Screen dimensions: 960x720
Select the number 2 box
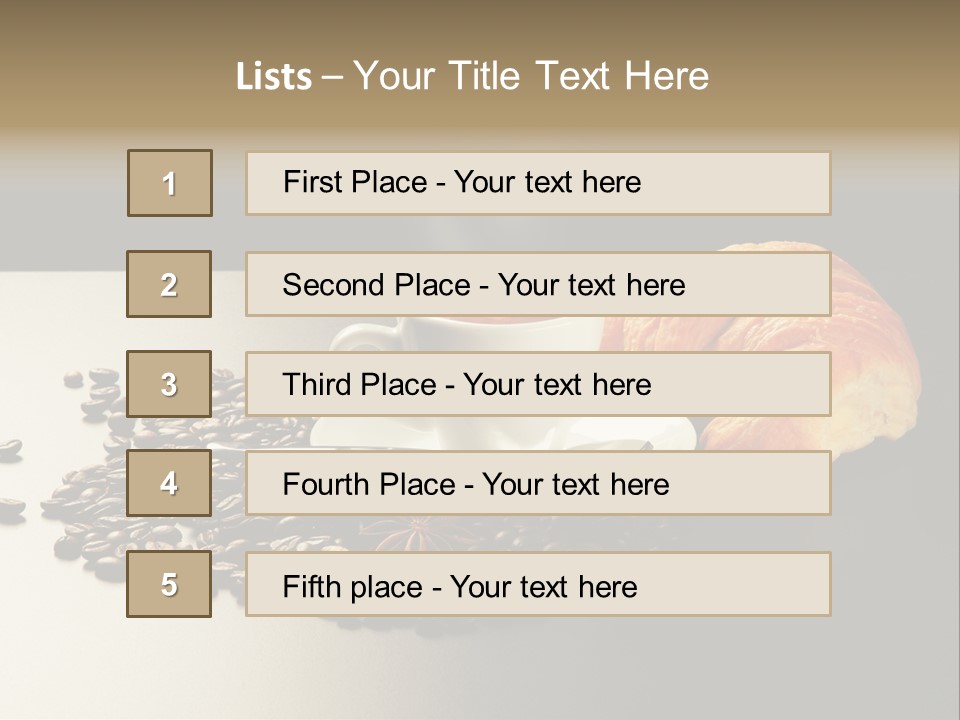pyautogui.click(x=169, y=284)
